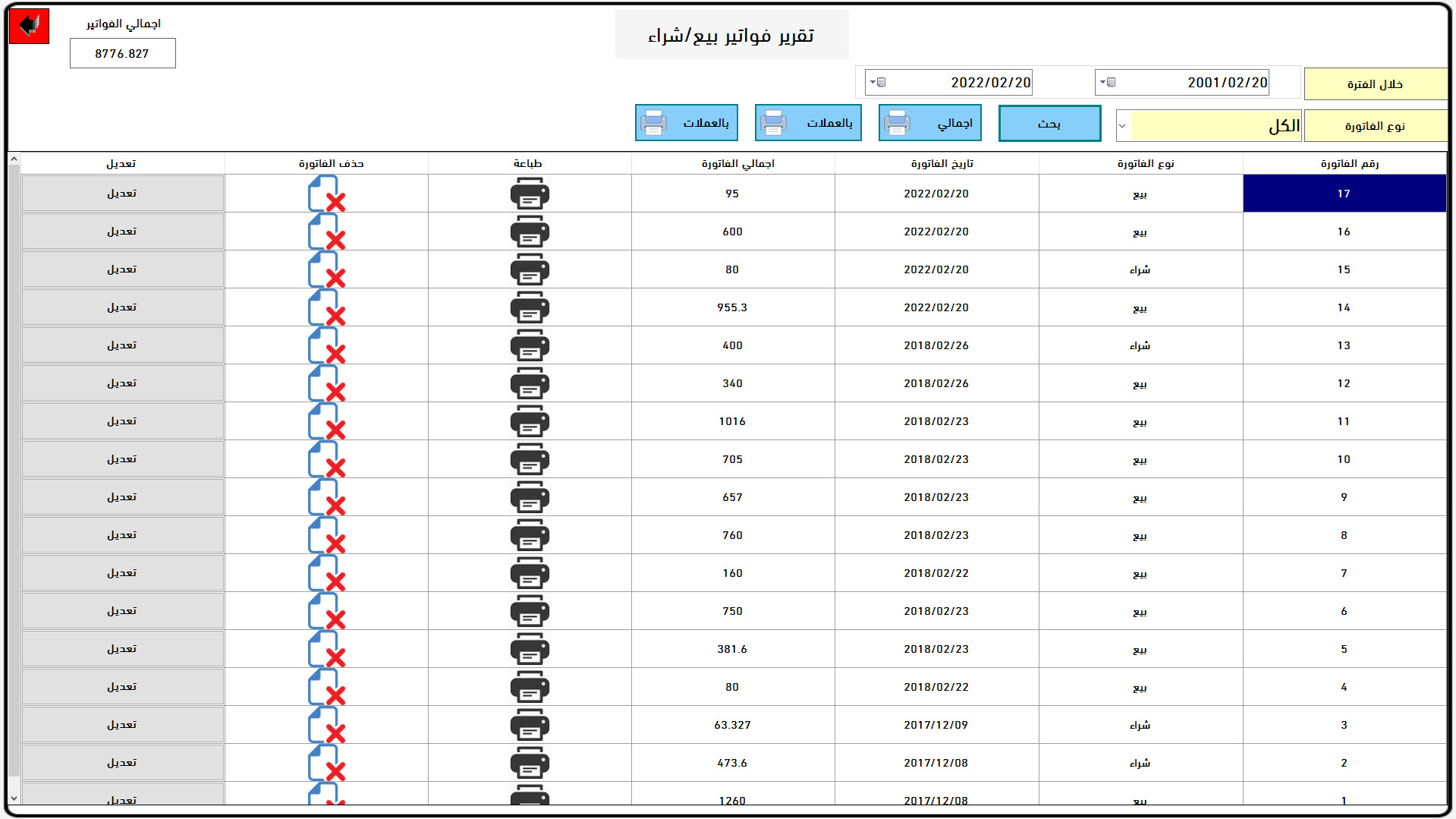Screen dimensions: 1456x819
Task: Print invoice with total 381.6
Action: coord(530,649)
